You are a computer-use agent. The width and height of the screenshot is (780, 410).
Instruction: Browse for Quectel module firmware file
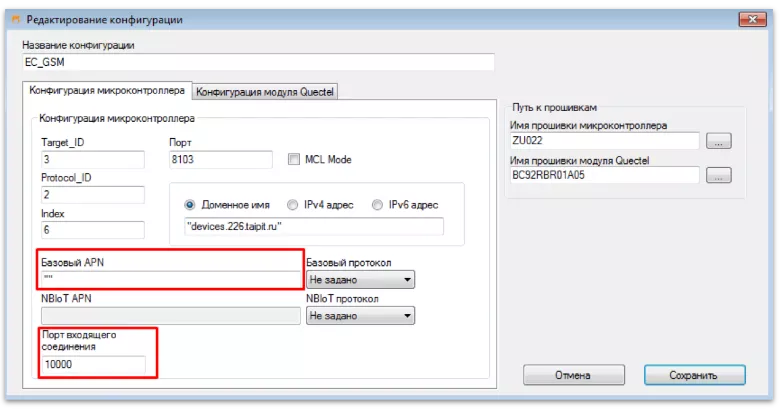click(718, 177)
